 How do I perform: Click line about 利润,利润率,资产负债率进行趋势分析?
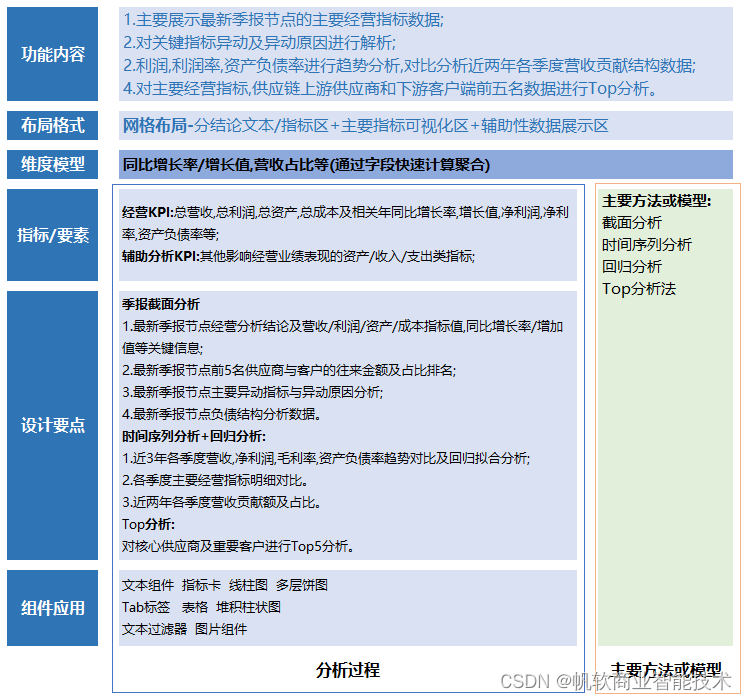click(409, 66)
